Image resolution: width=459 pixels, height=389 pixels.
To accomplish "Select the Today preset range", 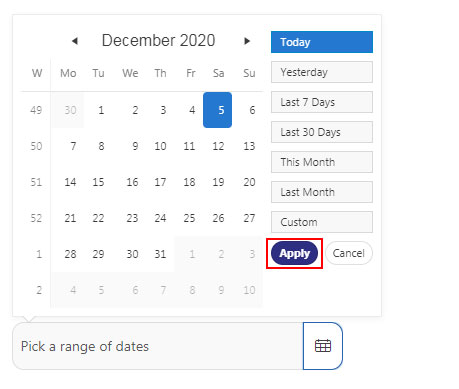I will [322, 42].
